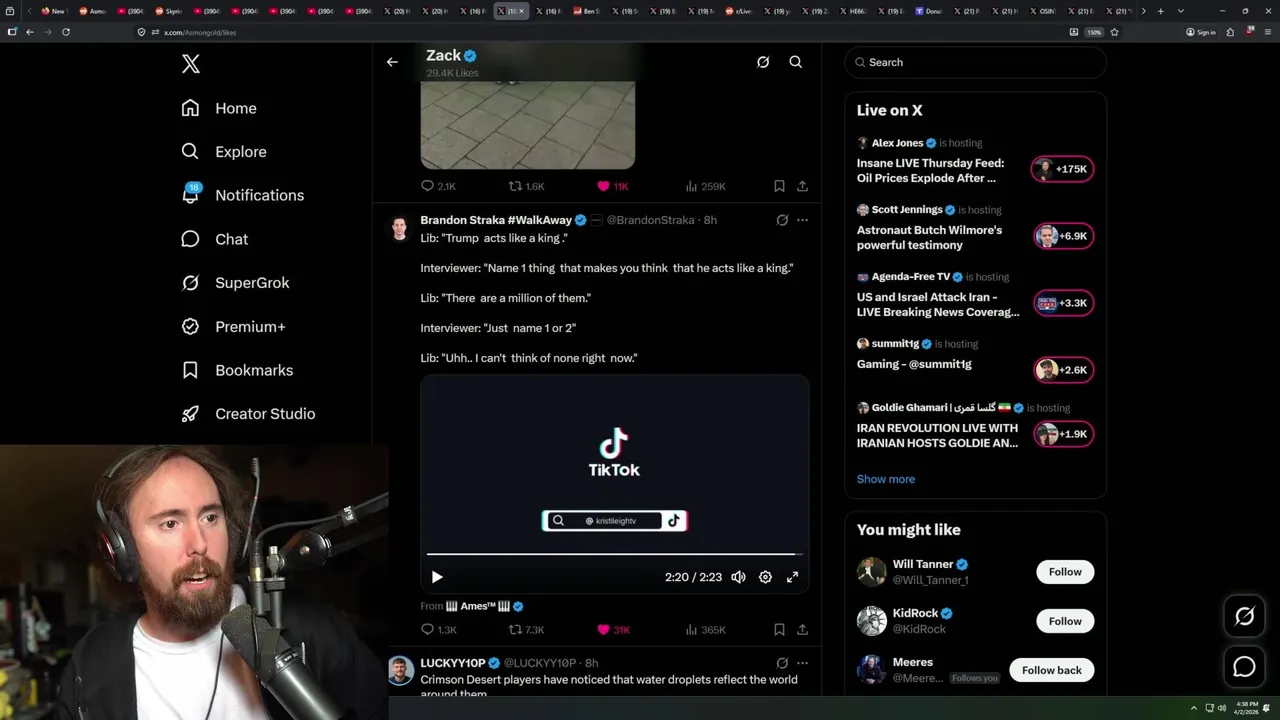Screen dimensions: 1280x720
Task: Search Zack's profile with the magnifier icon
Action: tap(796, 62)
